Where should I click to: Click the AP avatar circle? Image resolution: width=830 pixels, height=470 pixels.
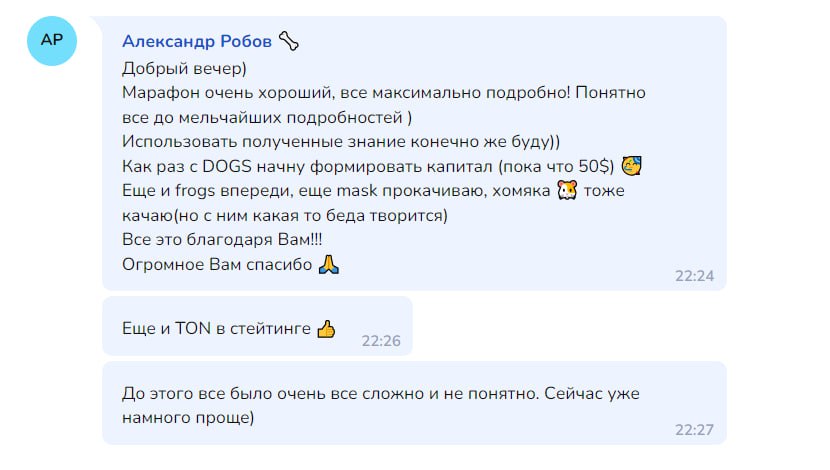click(50, 41)
